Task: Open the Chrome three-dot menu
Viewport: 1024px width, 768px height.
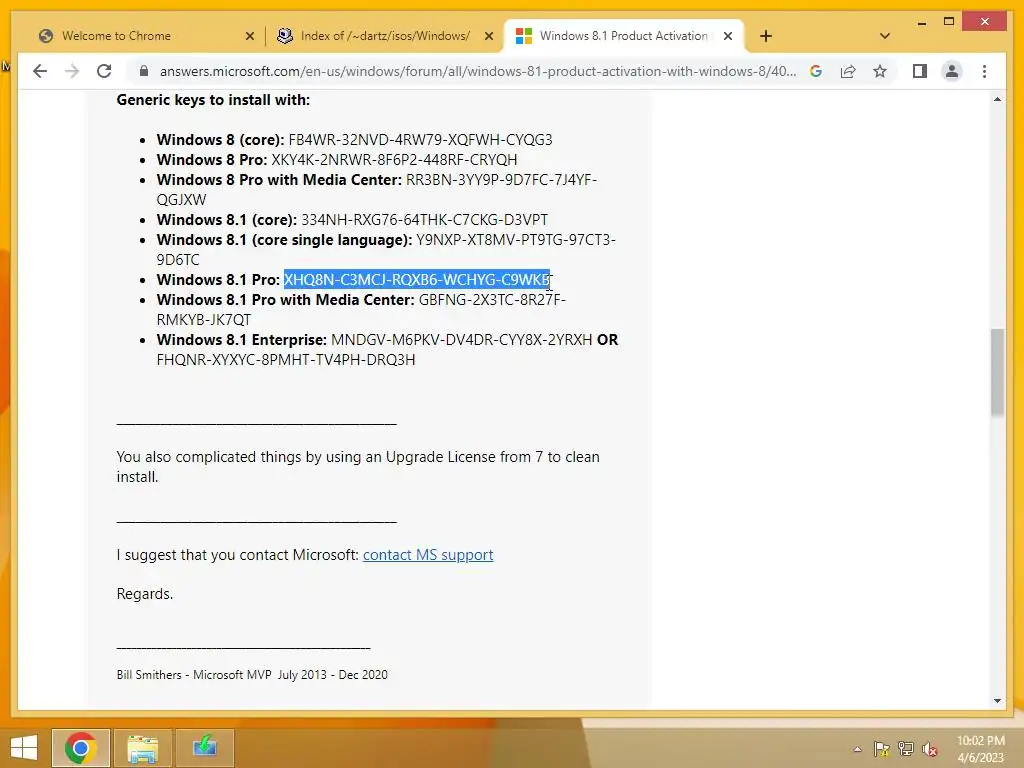Action: point(984,71)
